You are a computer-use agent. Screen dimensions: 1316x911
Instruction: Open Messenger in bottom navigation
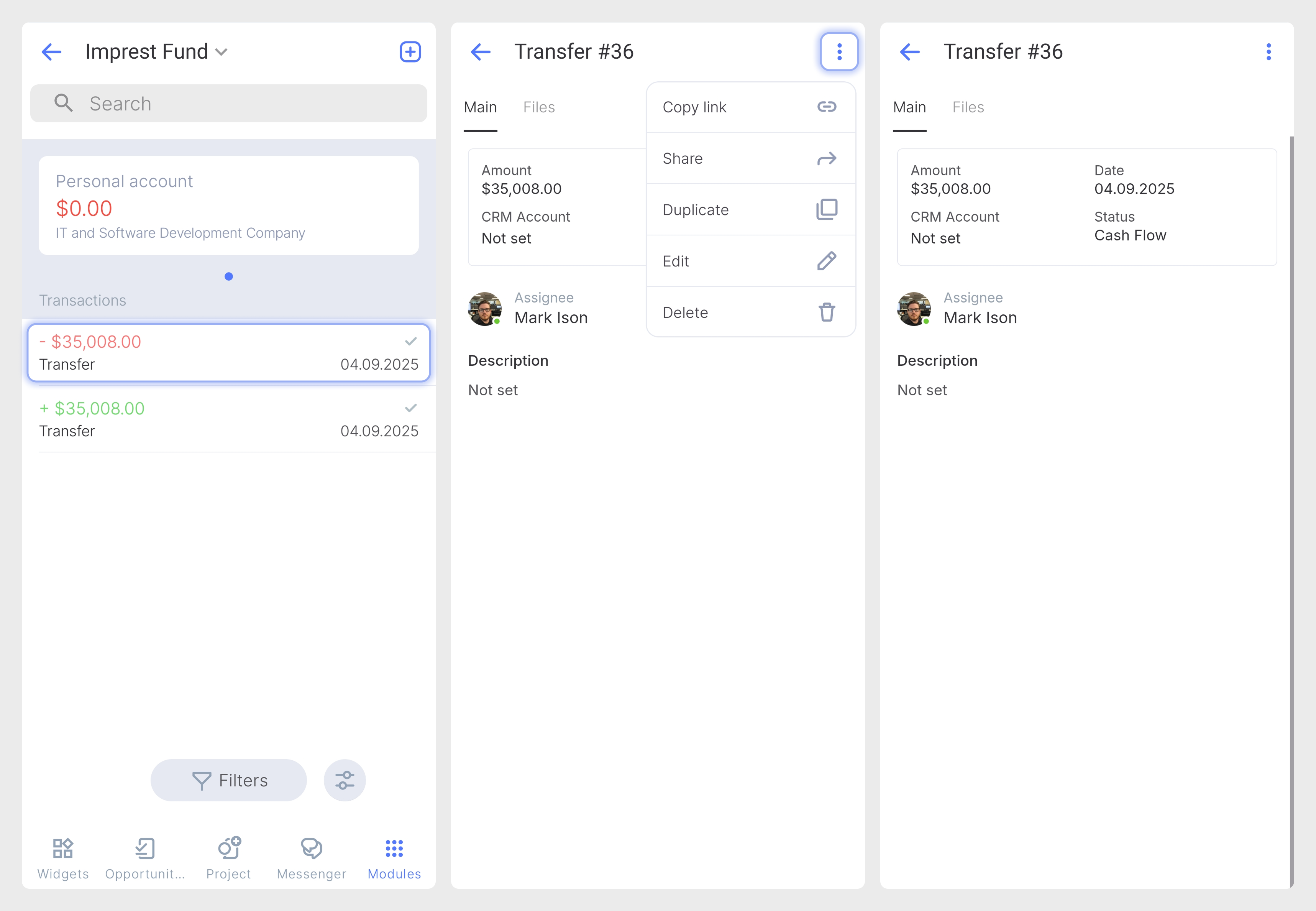click(312, 859)
